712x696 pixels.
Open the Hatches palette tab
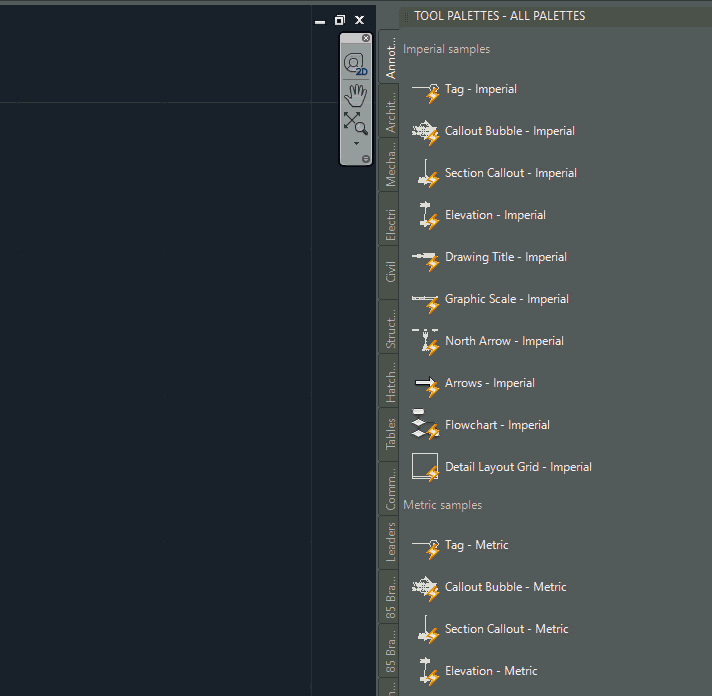coord(390,381)
